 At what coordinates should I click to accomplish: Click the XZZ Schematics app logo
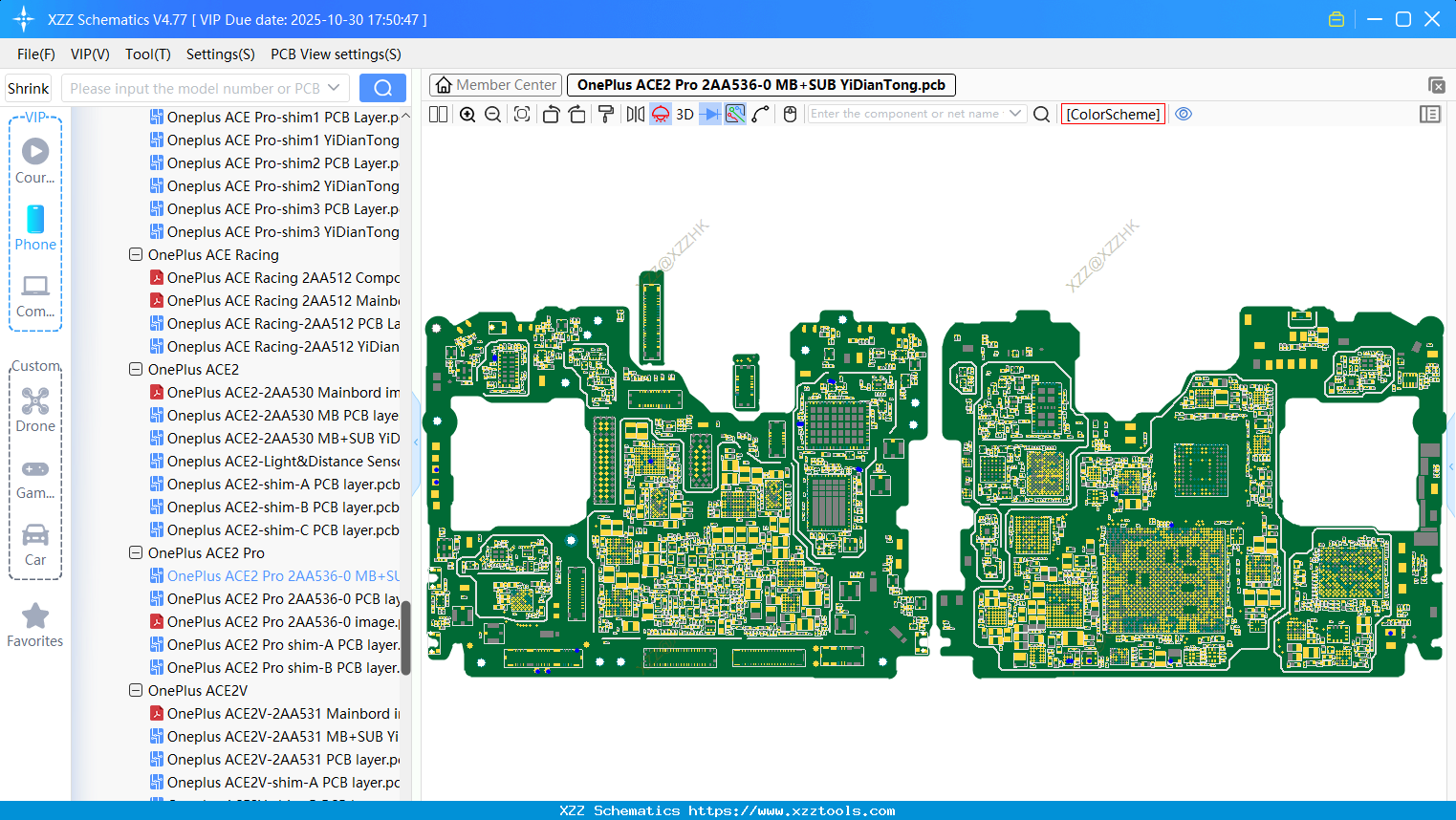pyautogui.click(x=24, y=19)
